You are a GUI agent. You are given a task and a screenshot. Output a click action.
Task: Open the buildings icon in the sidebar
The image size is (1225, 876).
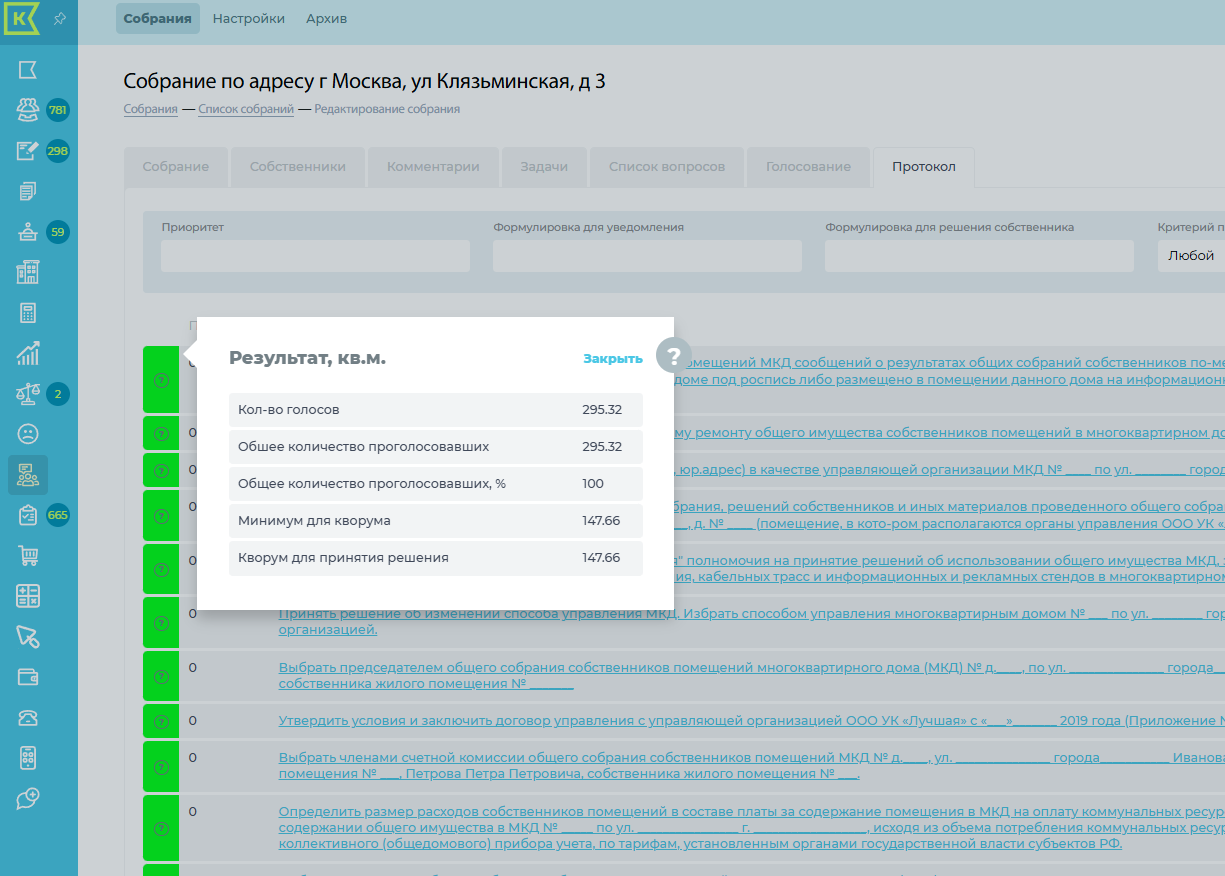(x=28, y=272)
